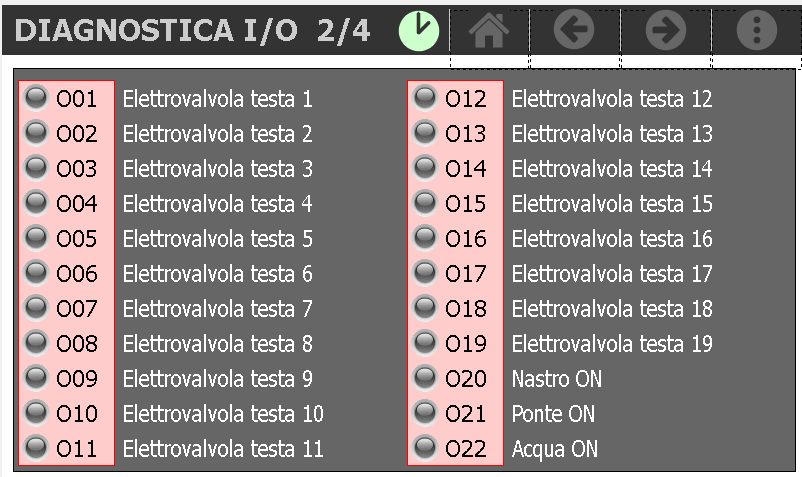Select the Elettrovalvola testa 3 label
Screen dimensions: 802x477
coord(217,169)
